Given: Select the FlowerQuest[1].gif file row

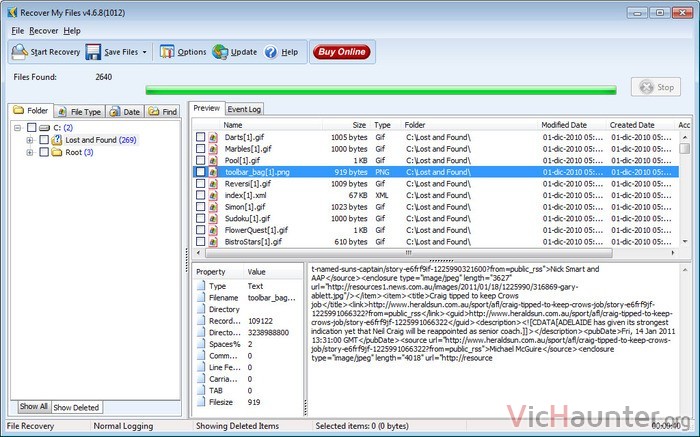Looking at the screenshot, I should point(436,230).
